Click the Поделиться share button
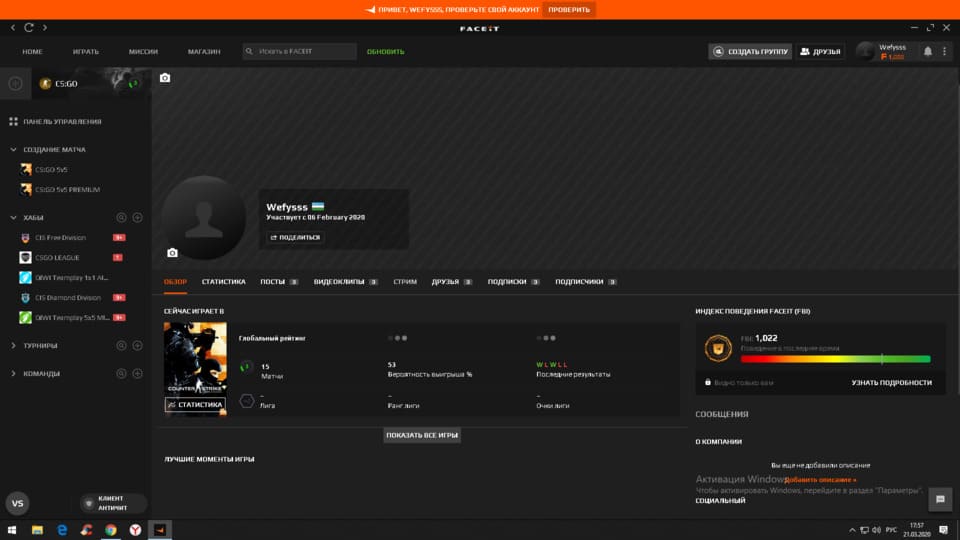 click(295, 237)
